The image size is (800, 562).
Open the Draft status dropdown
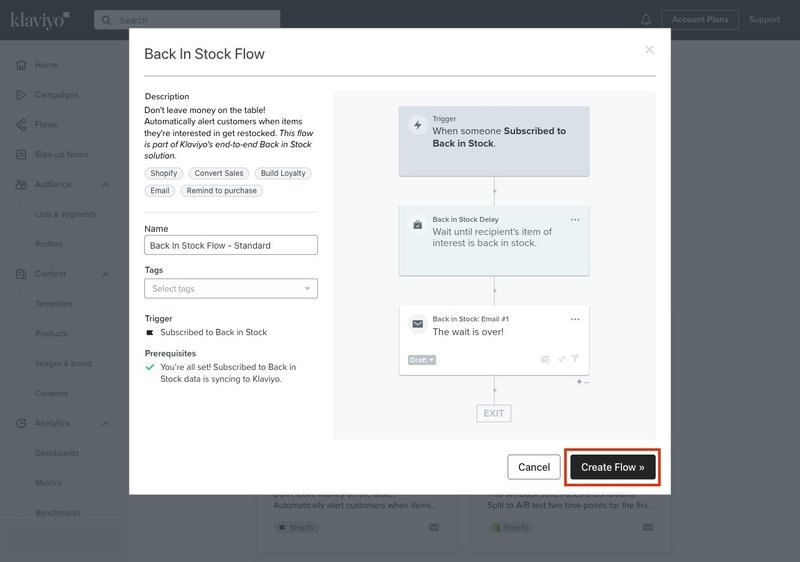pos(421,360)
